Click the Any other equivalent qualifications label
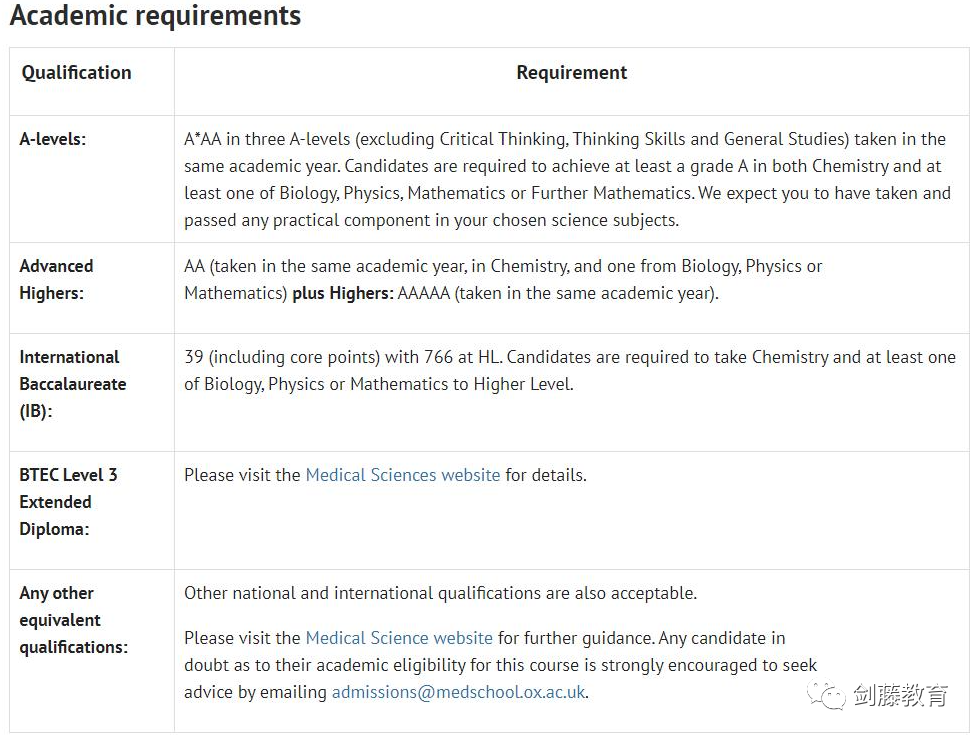Screen dimensions: 980x738 [x=73, y=620]
